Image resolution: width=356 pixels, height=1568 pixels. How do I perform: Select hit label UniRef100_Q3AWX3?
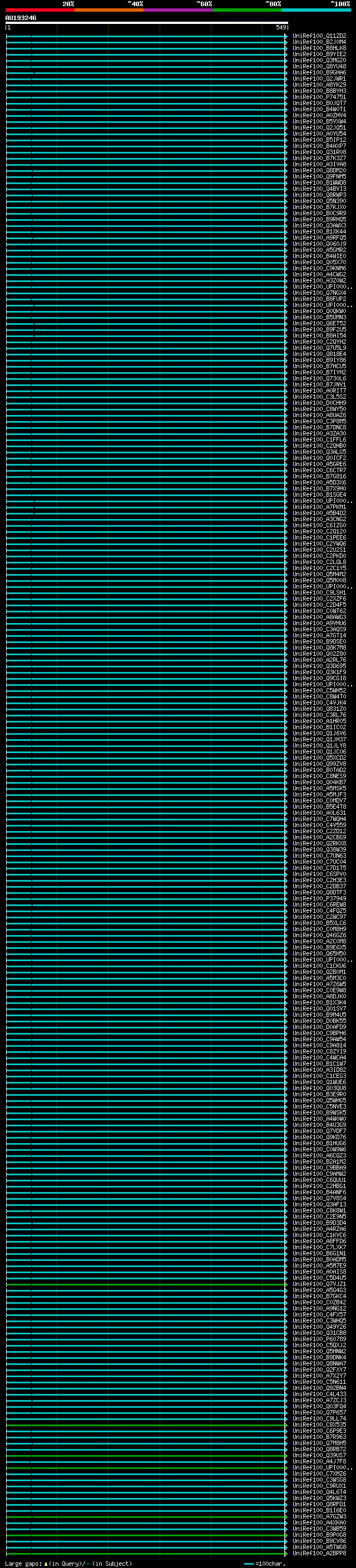[319, 226]
